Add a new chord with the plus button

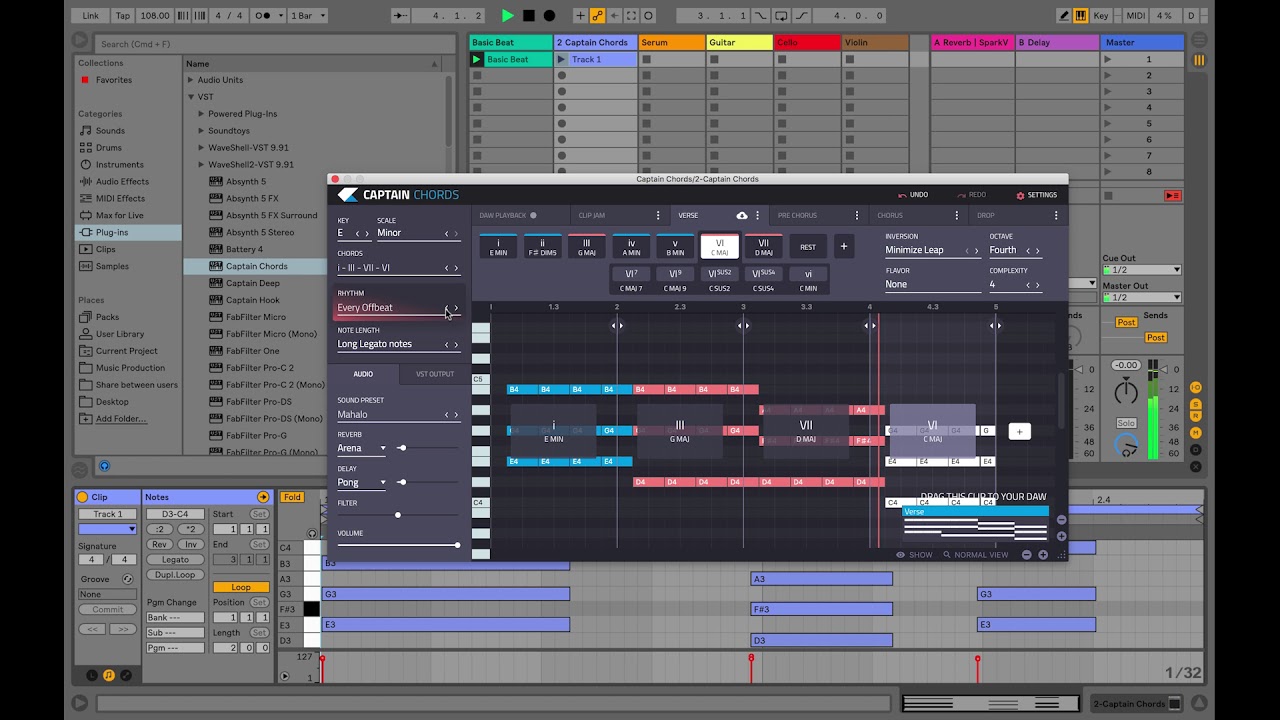[843, 246]
